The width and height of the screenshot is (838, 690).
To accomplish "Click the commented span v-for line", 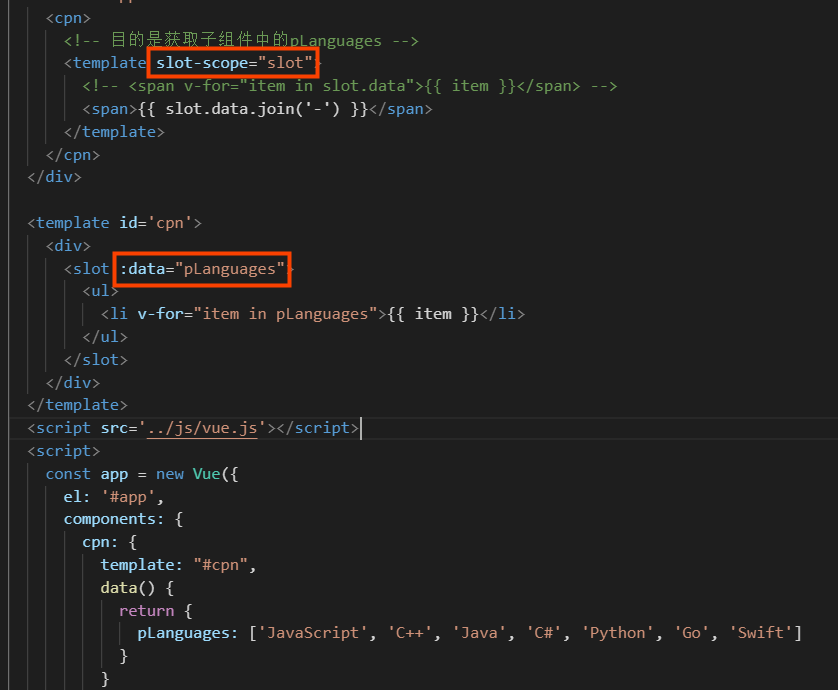I will point(350,86).
